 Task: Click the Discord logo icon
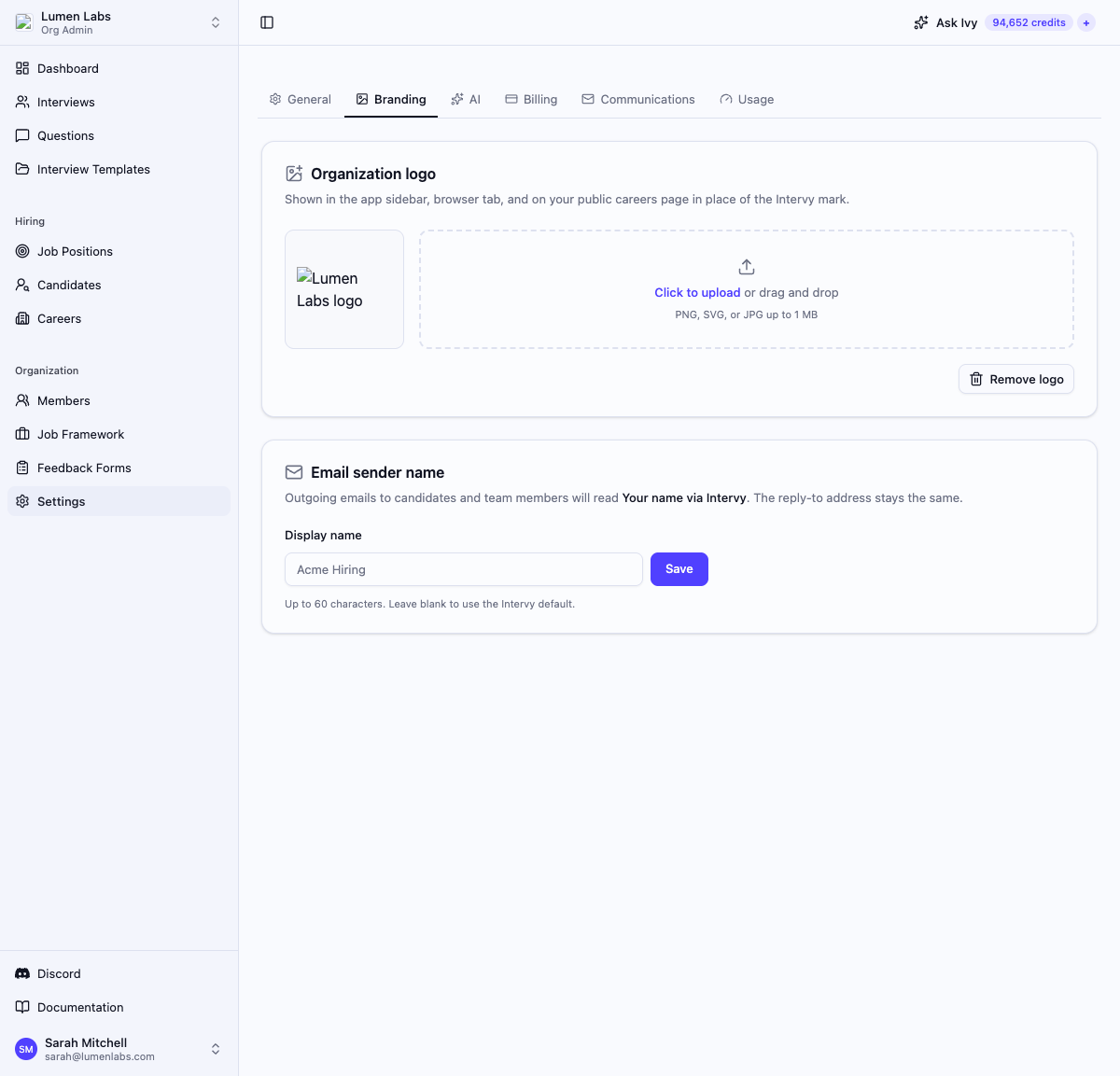(22, 973)
